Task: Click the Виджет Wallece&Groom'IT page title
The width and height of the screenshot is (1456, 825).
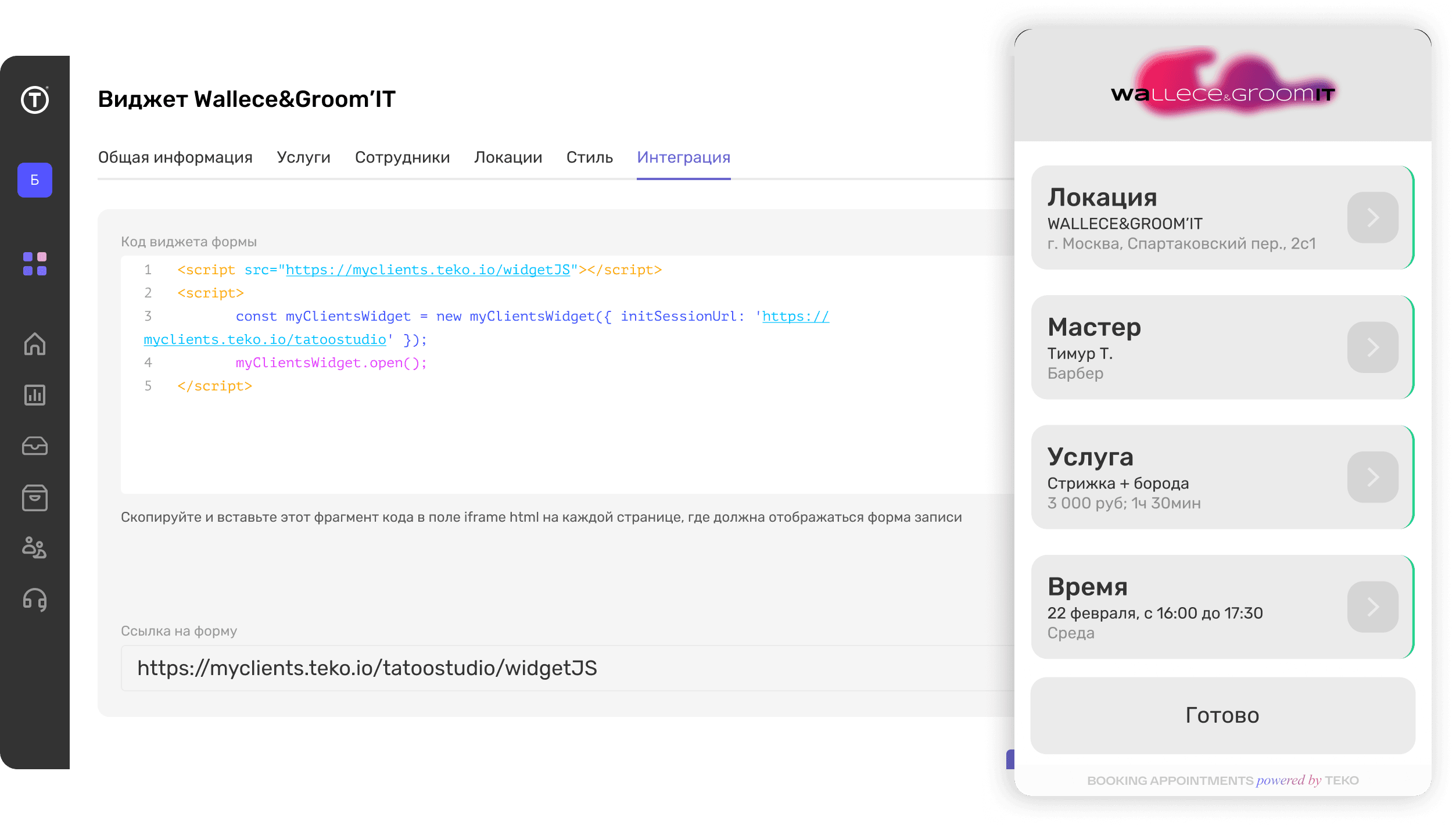Action: click(x=246, y=99)
